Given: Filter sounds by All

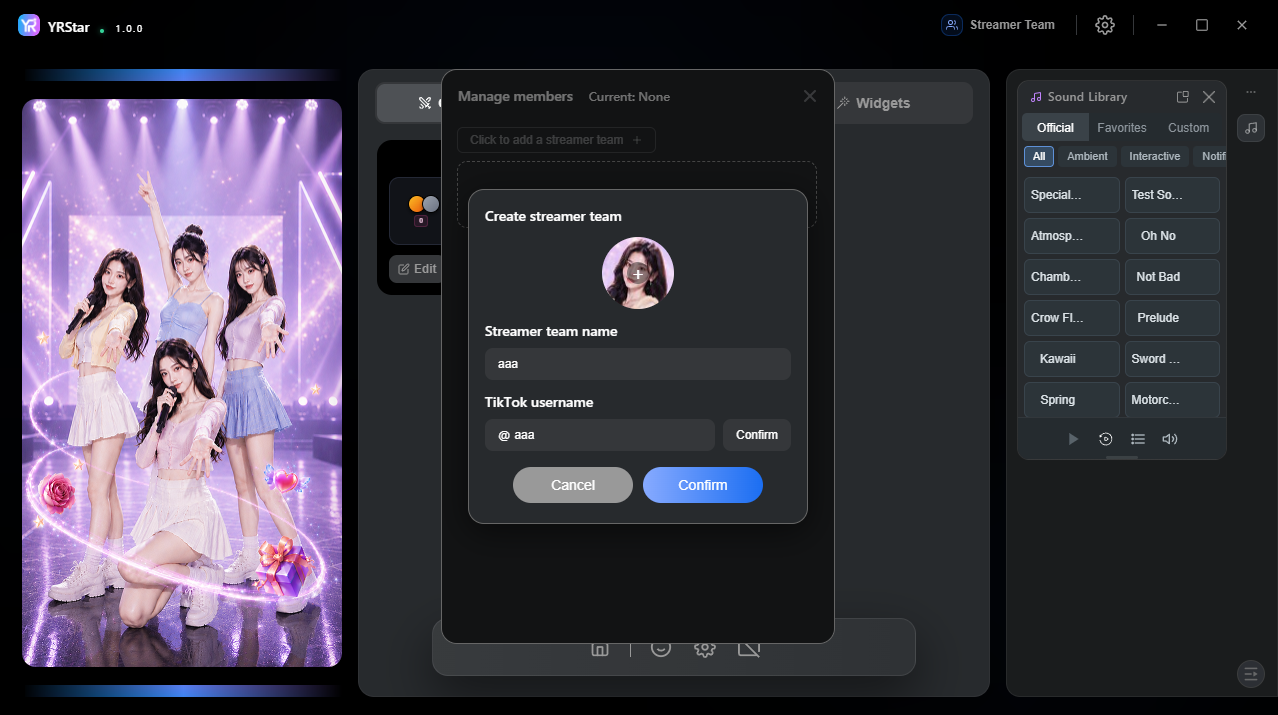Looking at the screenshot, I should coord(1039,156).
